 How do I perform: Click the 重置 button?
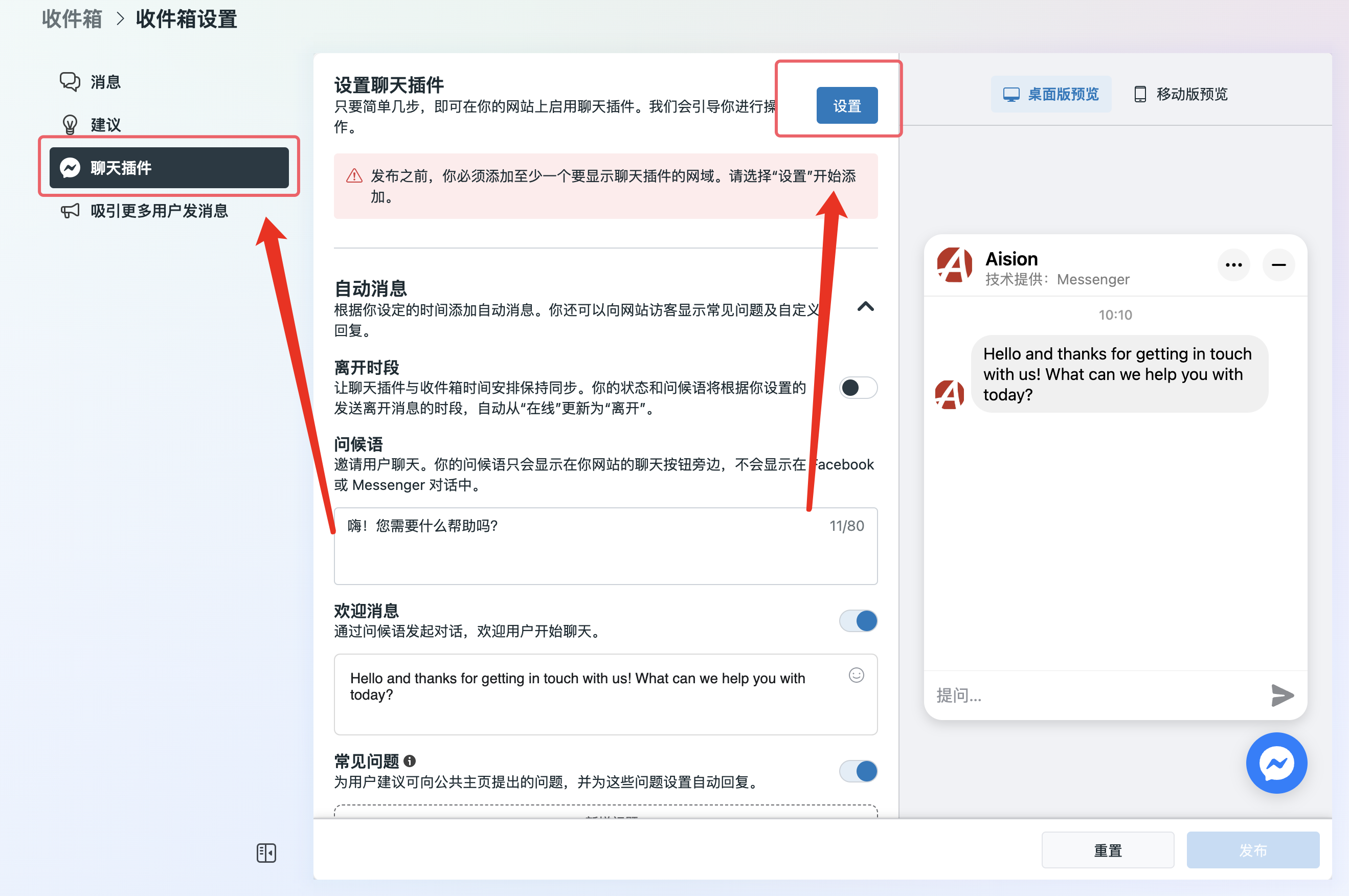[1108, 850]
